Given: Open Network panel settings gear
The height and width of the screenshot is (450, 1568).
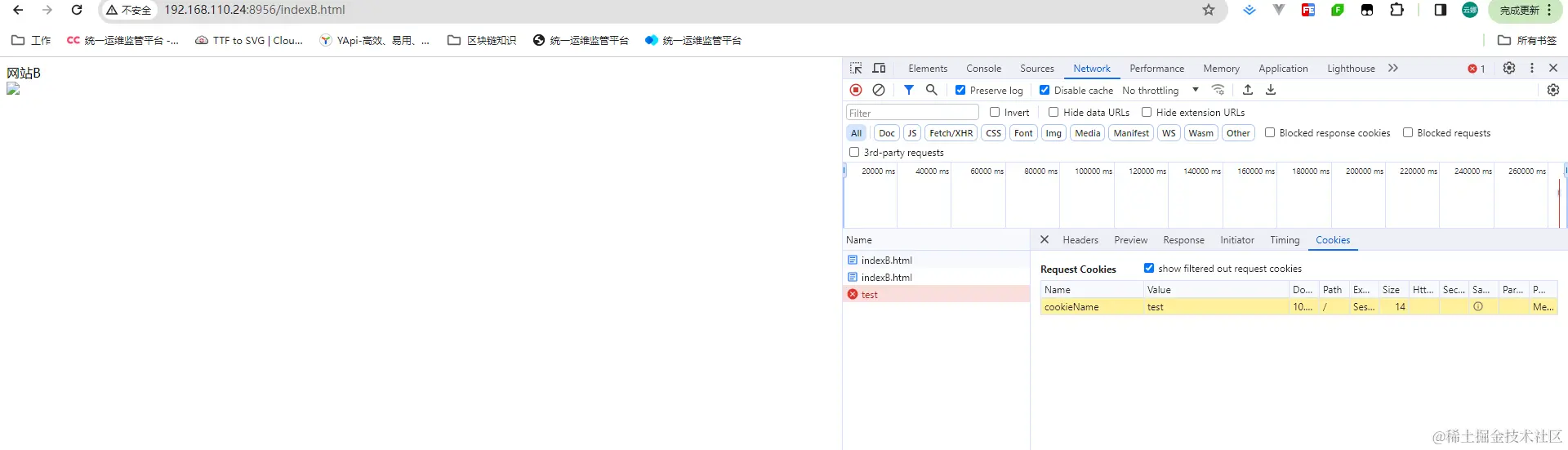Looking at the screenshot, I should tap(1553, 90).
